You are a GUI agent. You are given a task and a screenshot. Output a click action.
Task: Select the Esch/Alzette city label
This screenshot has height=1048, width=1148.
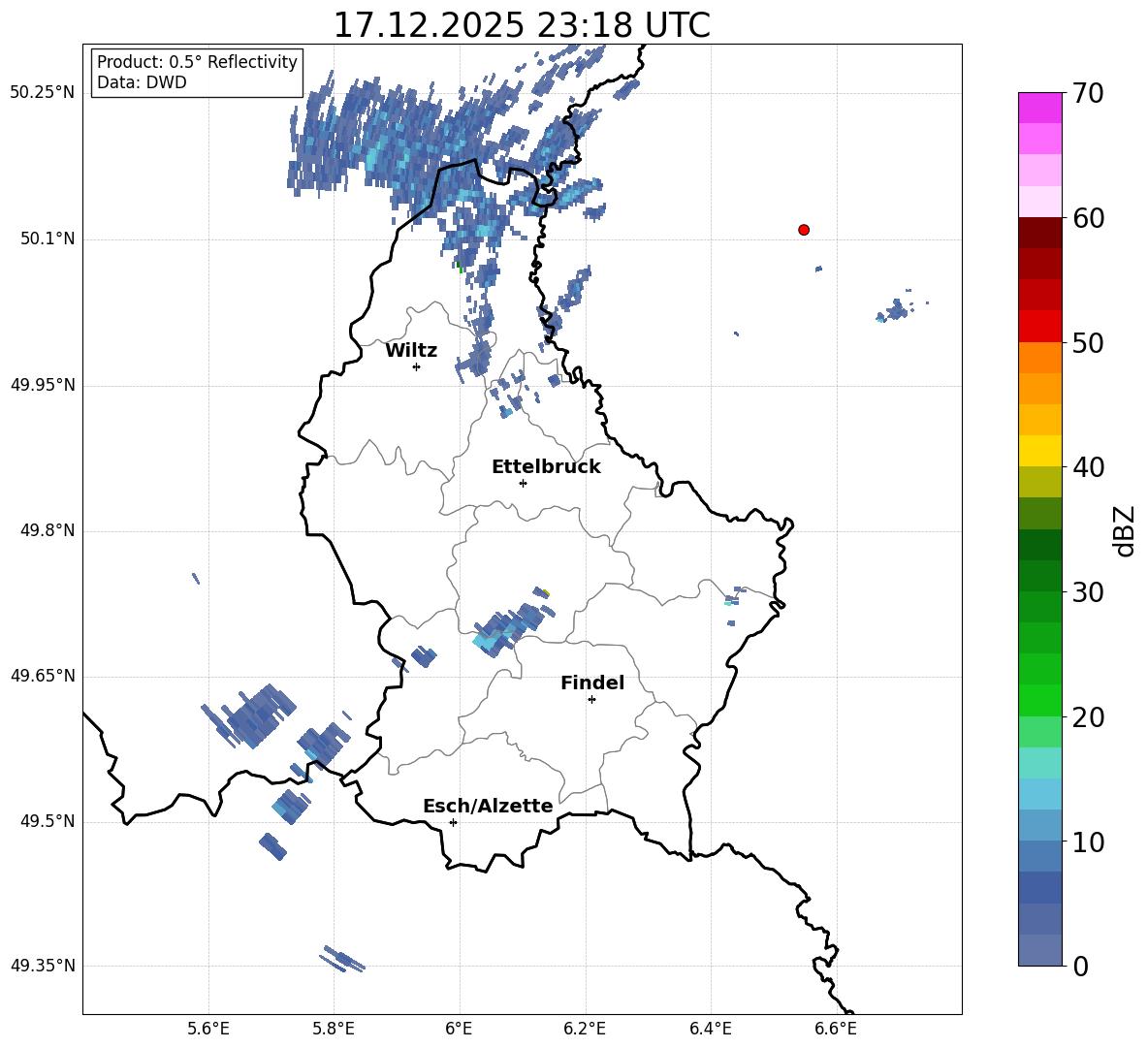coord(489,806)
